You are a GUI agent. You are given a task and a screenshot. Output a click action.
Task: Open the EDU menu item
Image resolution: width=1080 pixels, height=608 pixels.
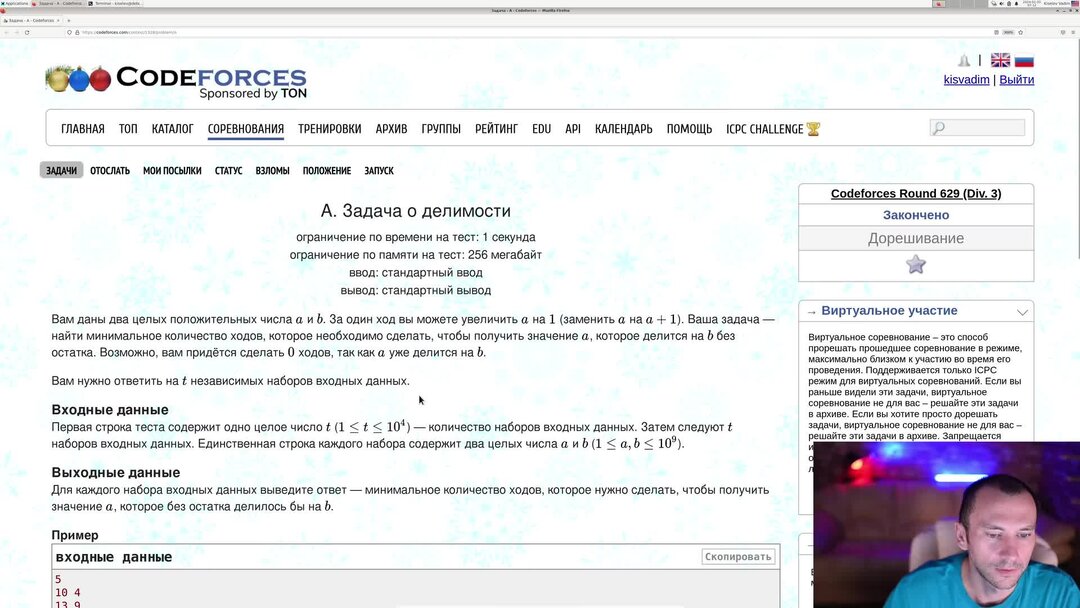(541, 129)
